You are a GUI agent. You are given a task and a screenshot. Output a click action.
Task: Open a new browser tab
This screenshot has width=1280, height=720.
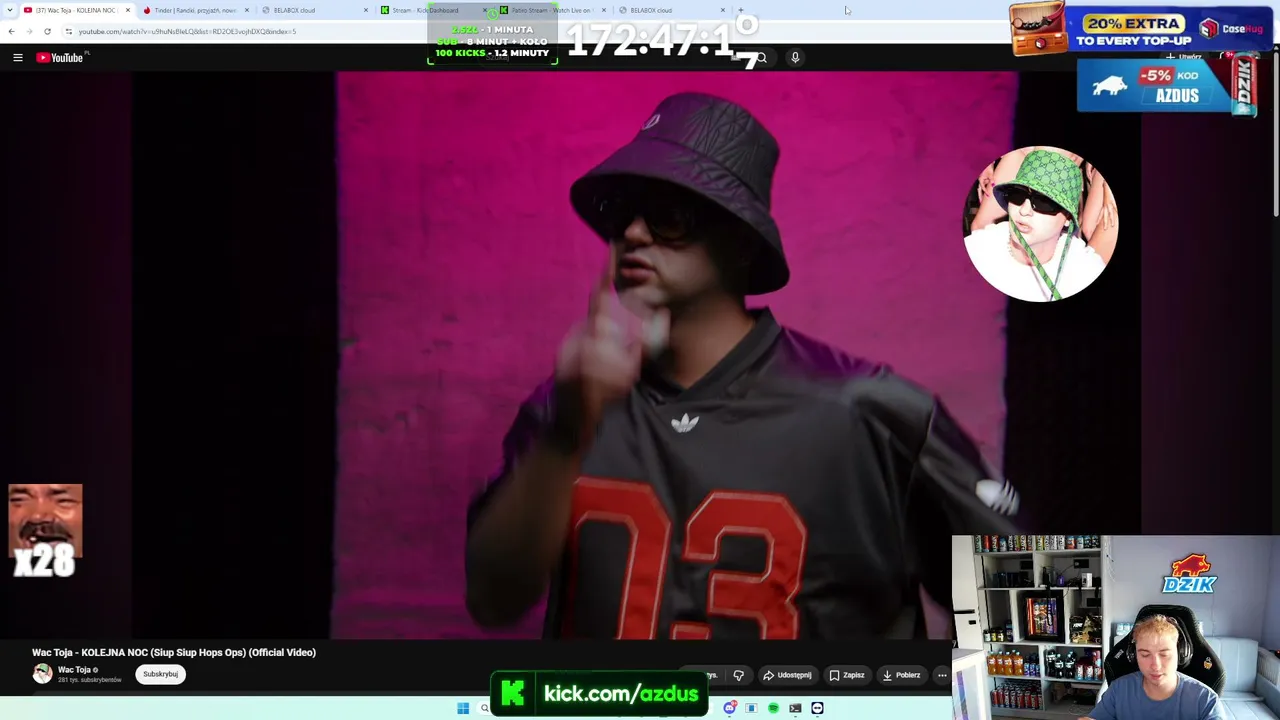(741, 10)
